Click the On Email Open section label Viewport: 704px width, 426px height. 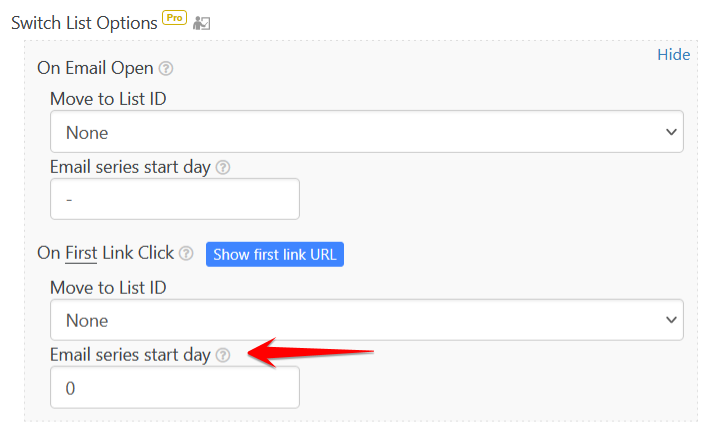[x=95, y=68]
